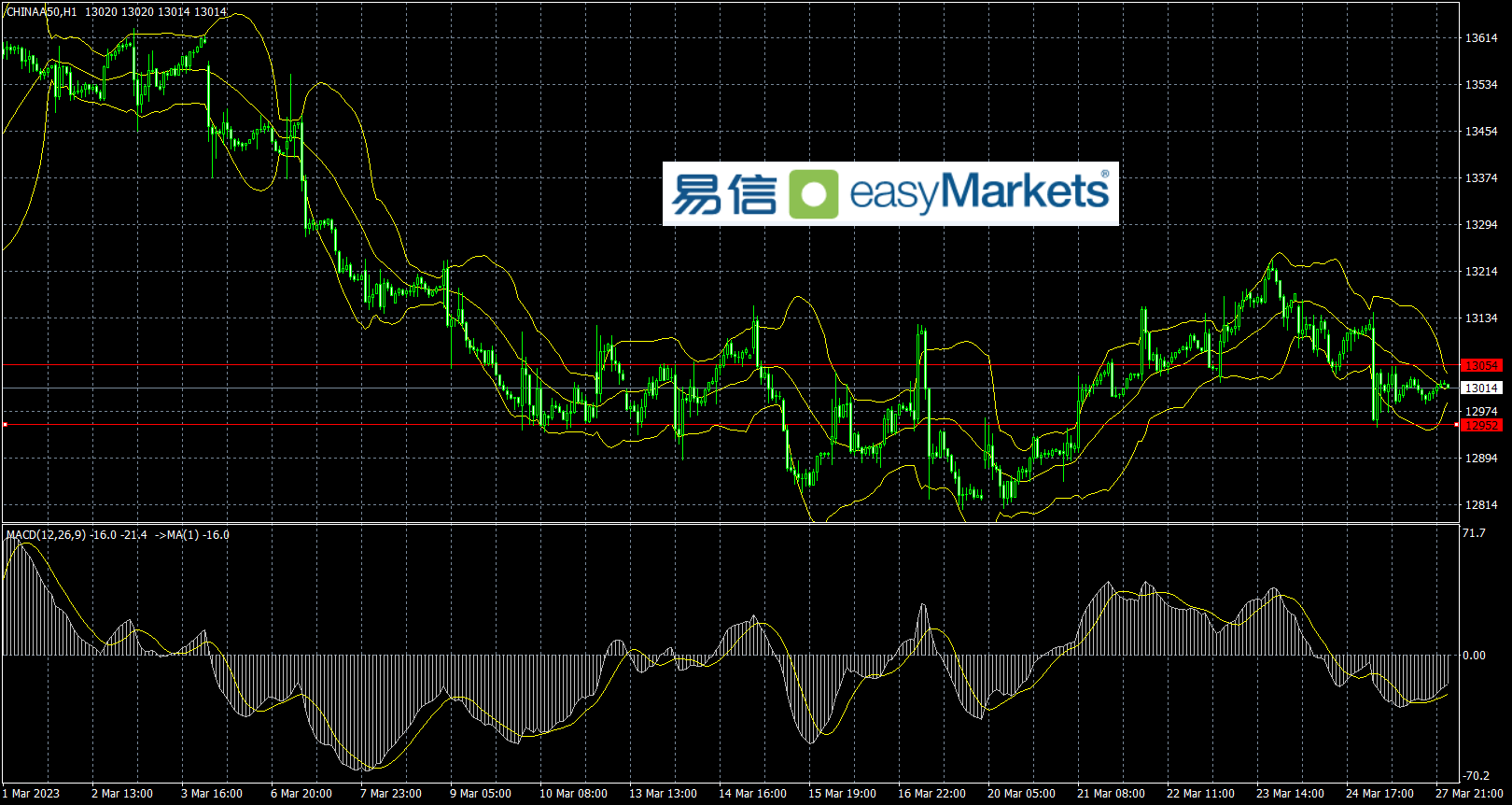Click the 2 Mar 13:00 time label
Viewport: 1512px width, 805px height.
pos(122,794)
